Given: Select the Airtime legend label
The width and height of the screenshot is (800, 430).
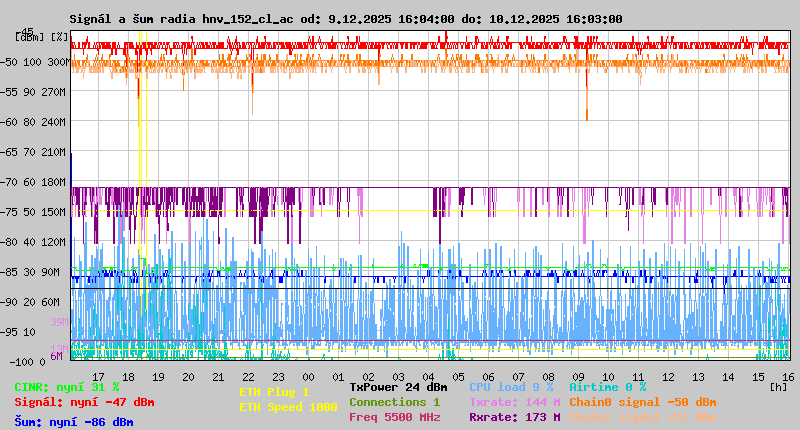Looking at the screenshot, I should (x=607, y=387).
